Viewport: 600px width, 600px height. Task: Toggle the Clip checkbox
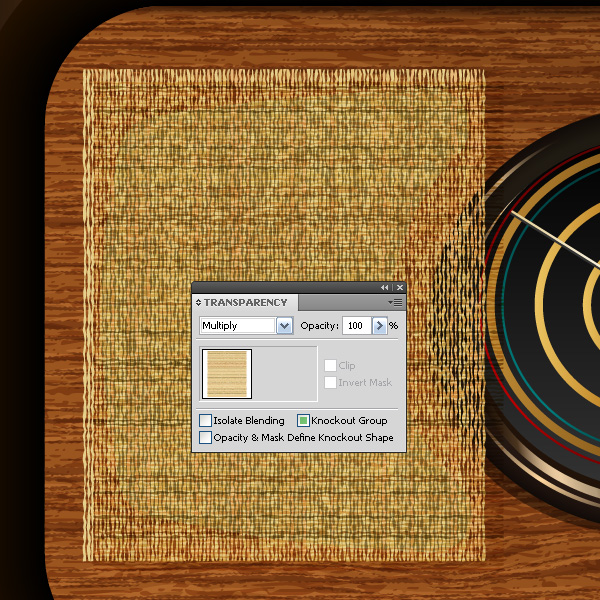(x=330, y=365)
